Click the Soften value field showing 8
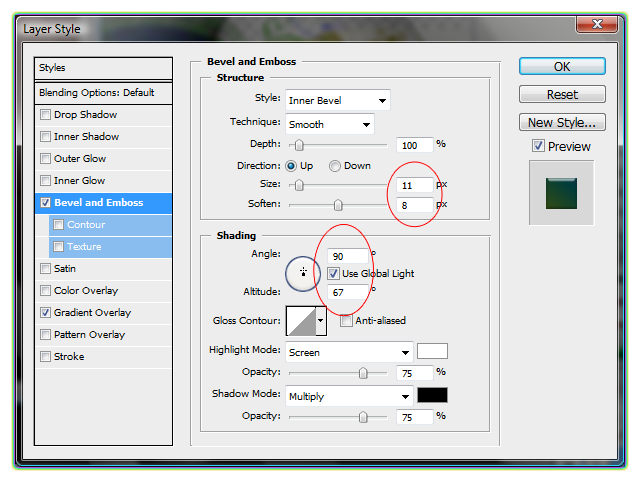This screenshot has height=482, width=640. pos(415,205)
